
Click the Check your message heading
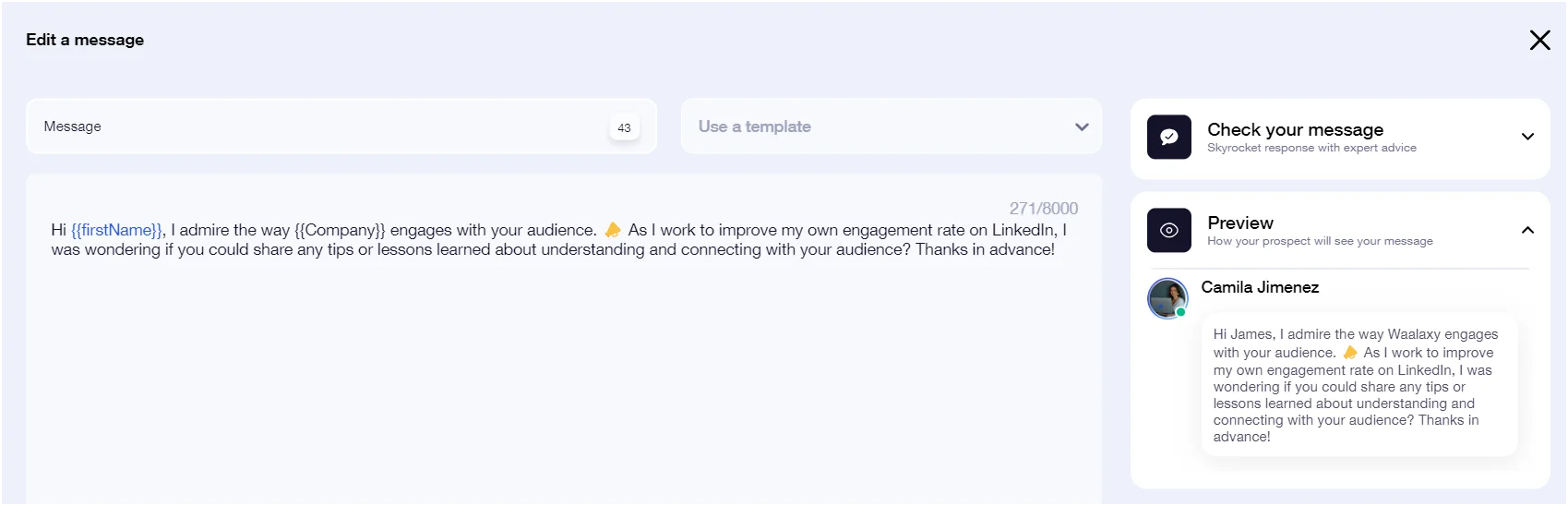(x=1295, y=129)
